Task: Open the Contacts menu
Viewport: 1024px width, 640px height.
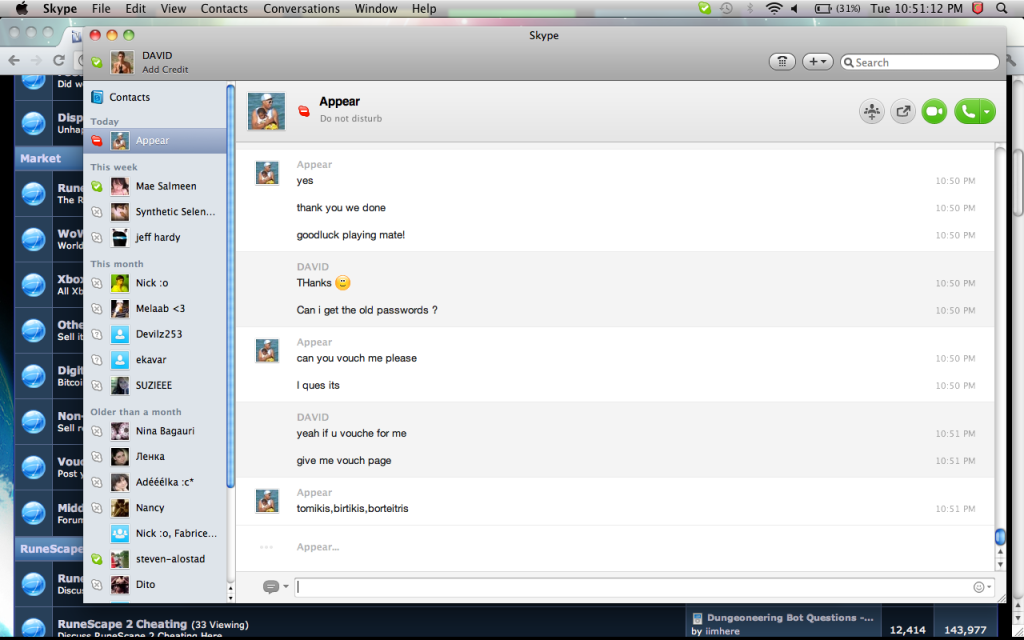Action: pyautogui.click(x=224, y=8)
